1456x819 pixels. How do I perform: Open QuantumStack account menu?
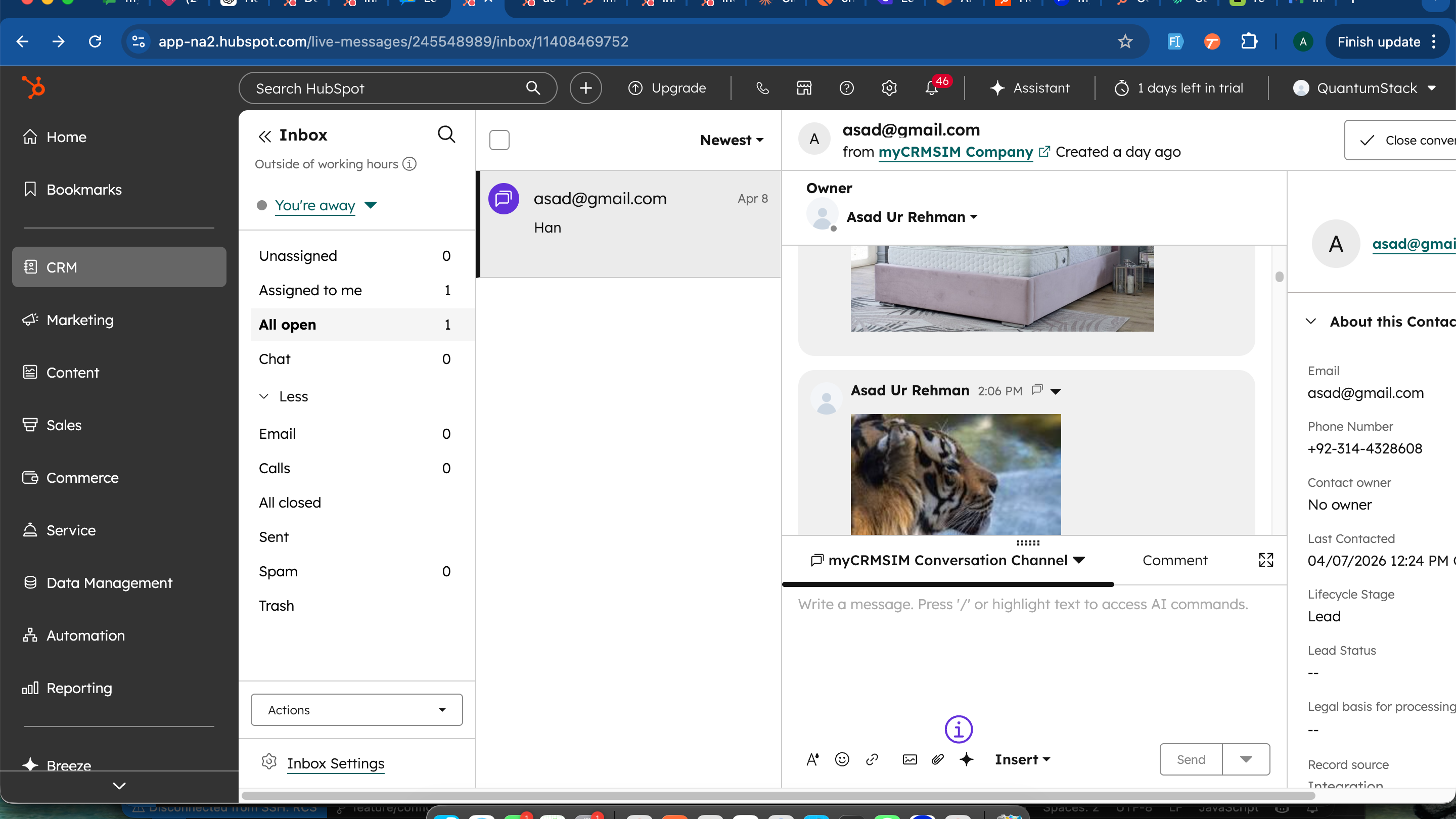click(x=1364, y=87)
